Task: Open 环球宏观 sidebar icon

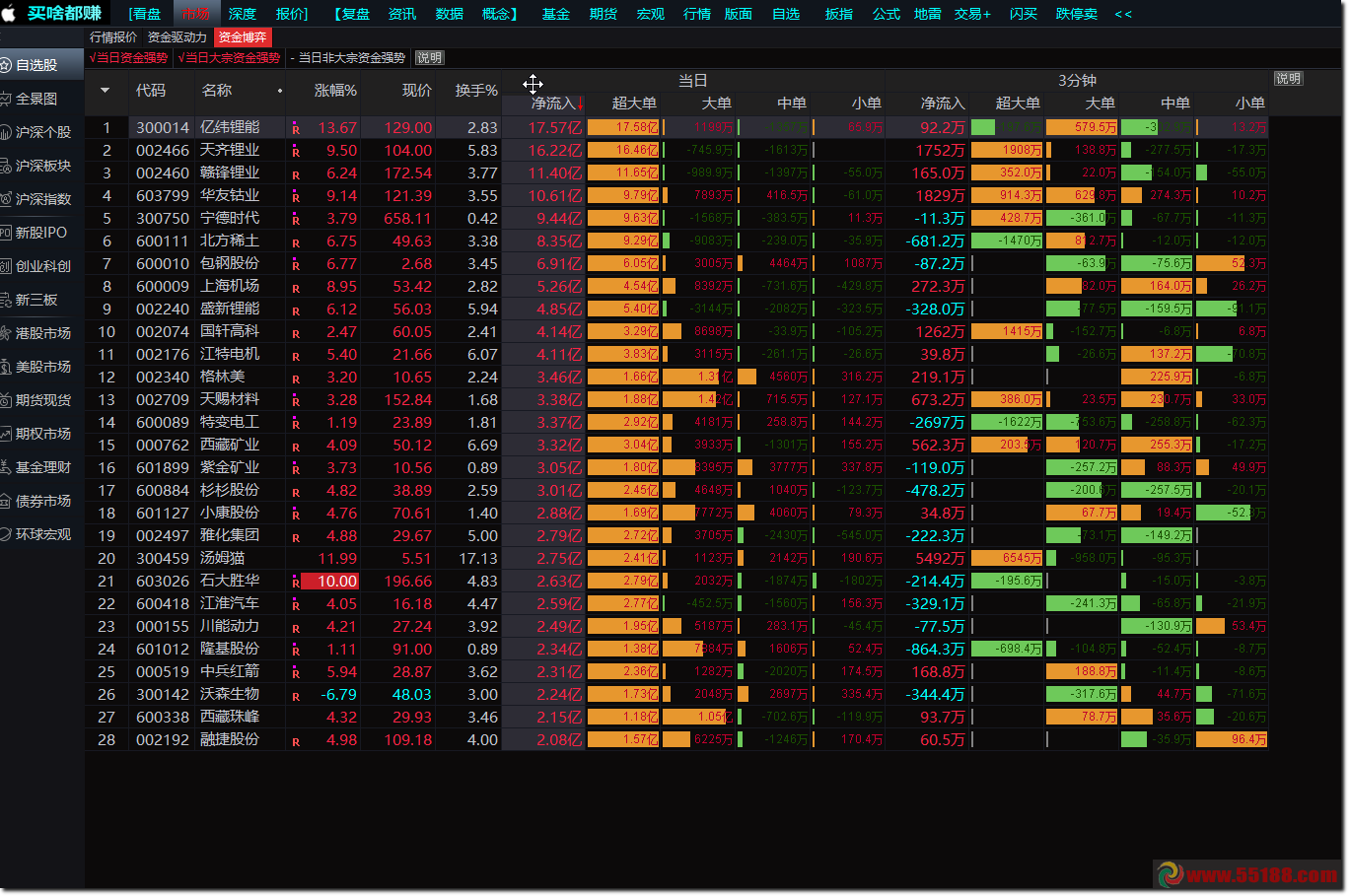Action: click(6, 534)
